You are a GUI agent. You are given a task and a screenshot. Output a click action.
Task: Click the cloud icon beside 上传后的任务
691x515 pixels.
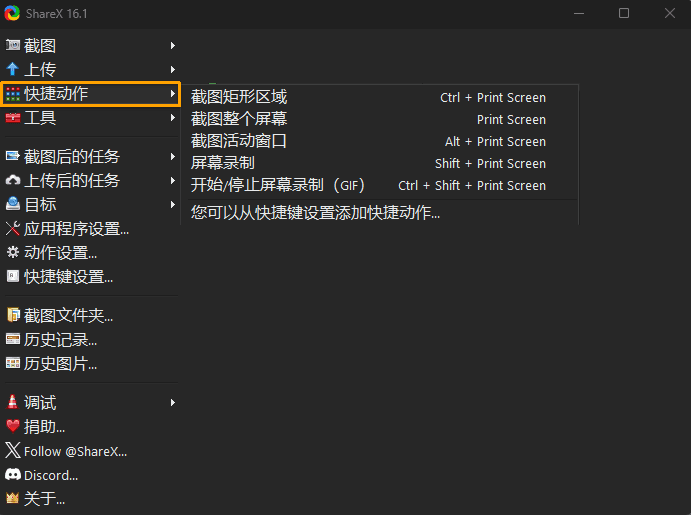tap(13, 180)
